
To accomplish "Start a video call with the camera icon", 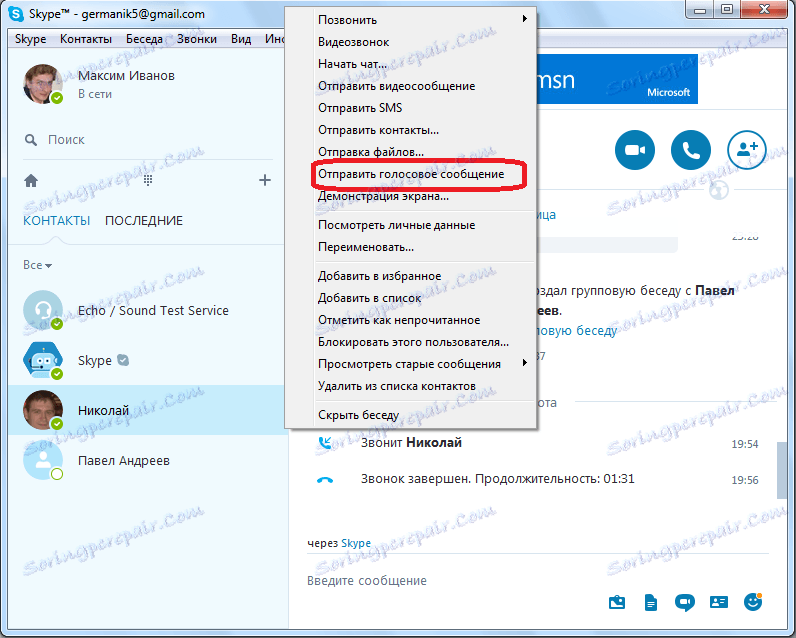I will 635,150.
